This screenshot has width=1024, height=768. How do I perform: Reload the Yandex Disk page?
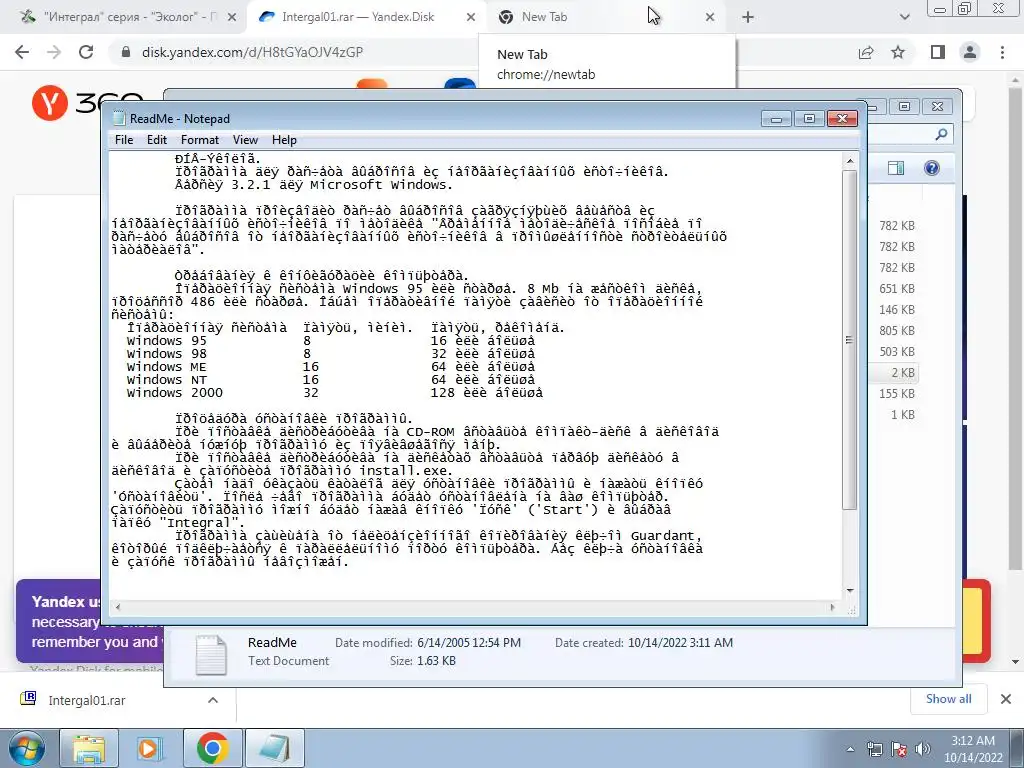86,52
